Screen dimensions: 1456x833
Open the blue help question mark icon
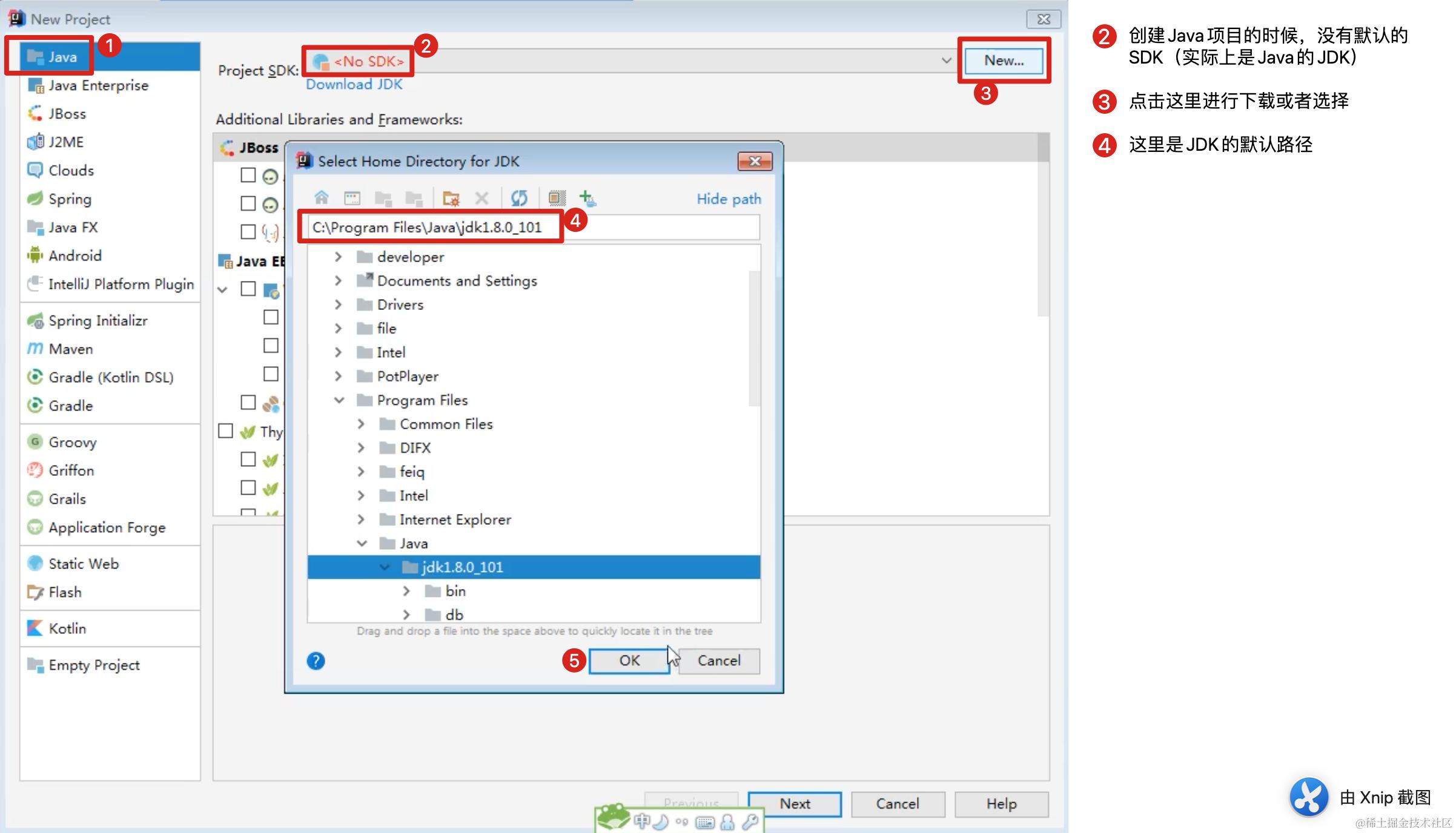coord(316,660)
